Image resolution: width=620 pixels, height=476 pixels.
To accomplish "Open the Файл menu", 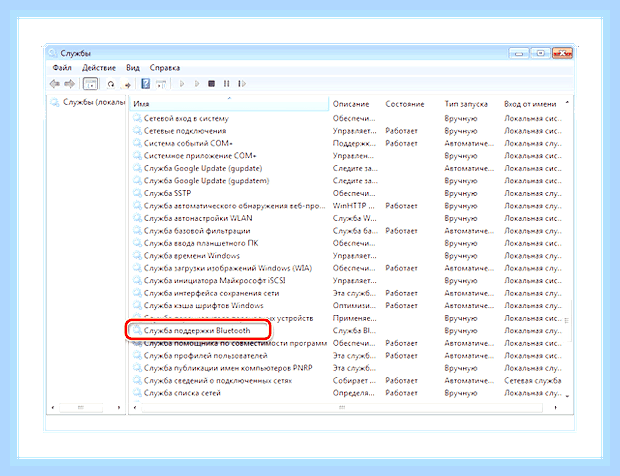I will pyautogui.click(x=62, y=68).
